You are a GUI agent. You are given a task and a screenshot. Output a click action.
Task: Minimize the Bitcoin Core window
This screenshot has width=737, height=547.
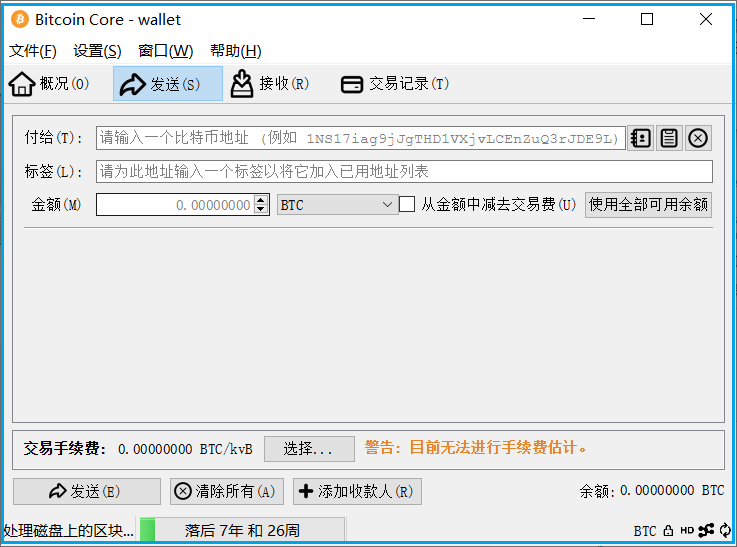pos(589,19)
